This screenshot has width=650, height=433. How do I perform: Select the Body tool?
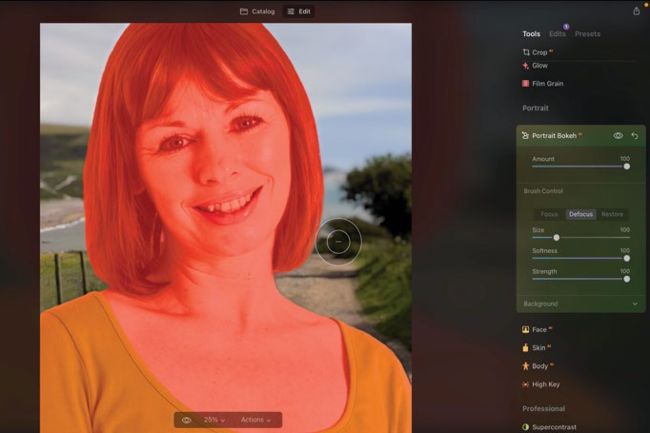(x=526, y=366)
